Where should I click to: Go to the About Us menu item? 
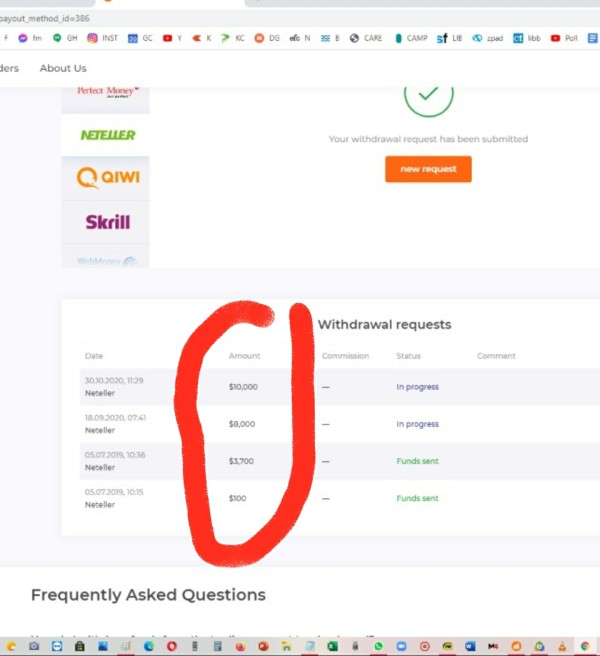63,68
